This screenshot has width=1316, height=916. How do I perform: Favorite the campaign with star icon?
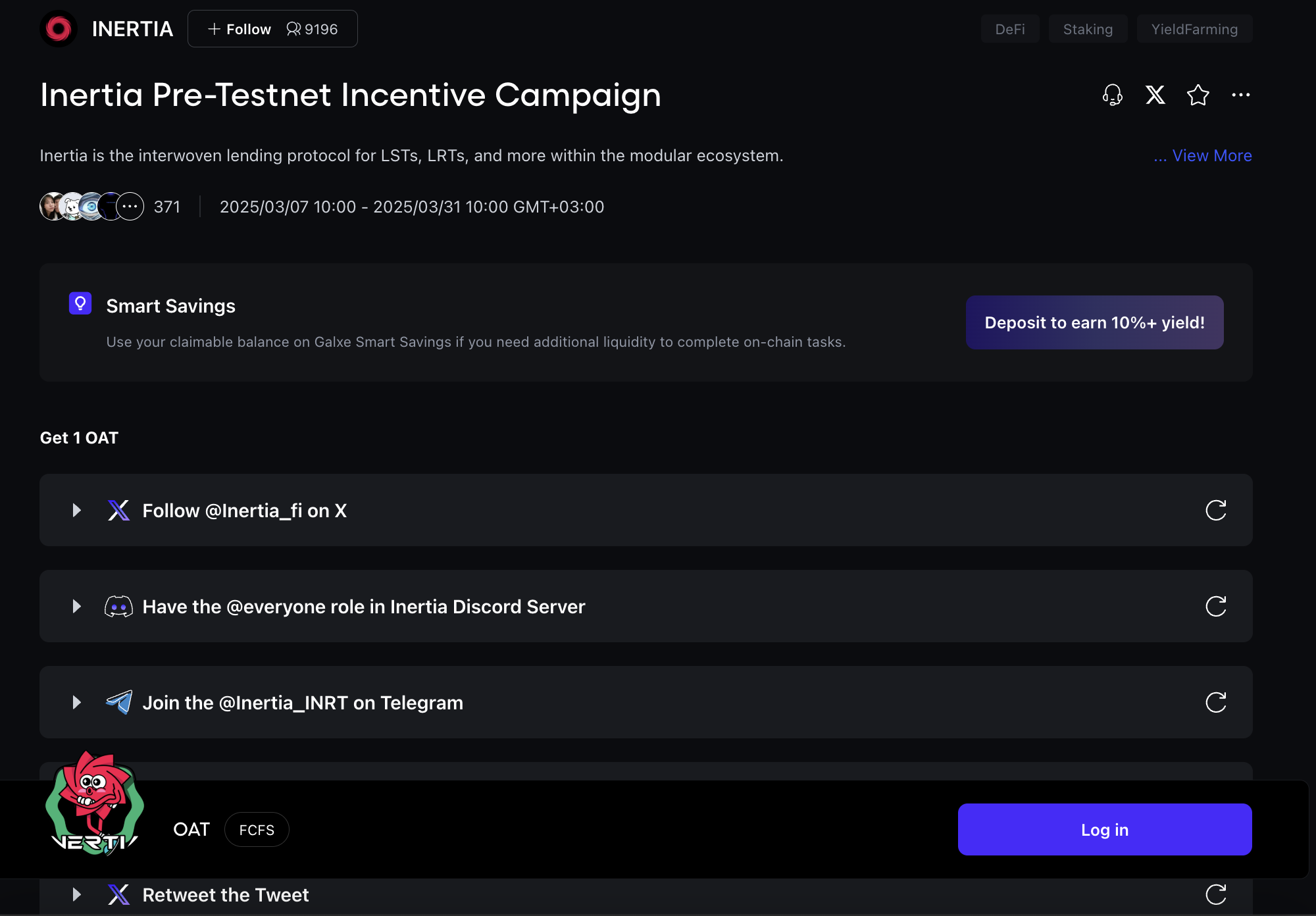coord(1198,95)
